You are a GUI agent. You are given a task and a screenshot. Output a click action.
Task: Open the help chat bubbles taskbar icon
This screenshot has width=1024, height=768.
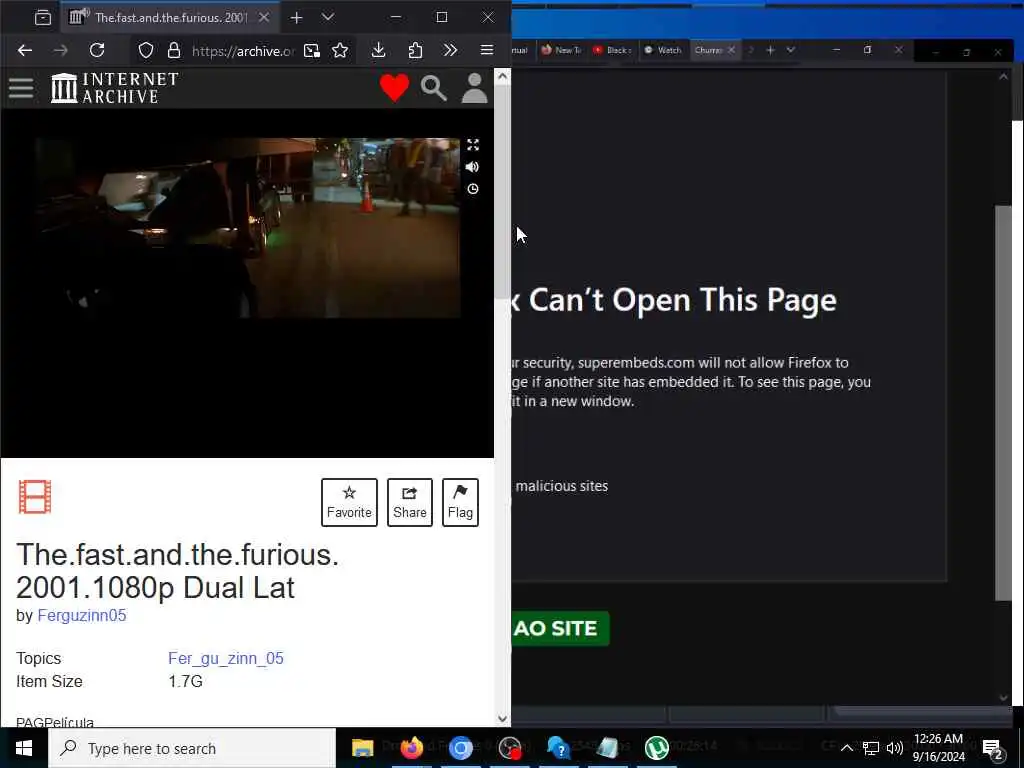(x=559, y=748)
